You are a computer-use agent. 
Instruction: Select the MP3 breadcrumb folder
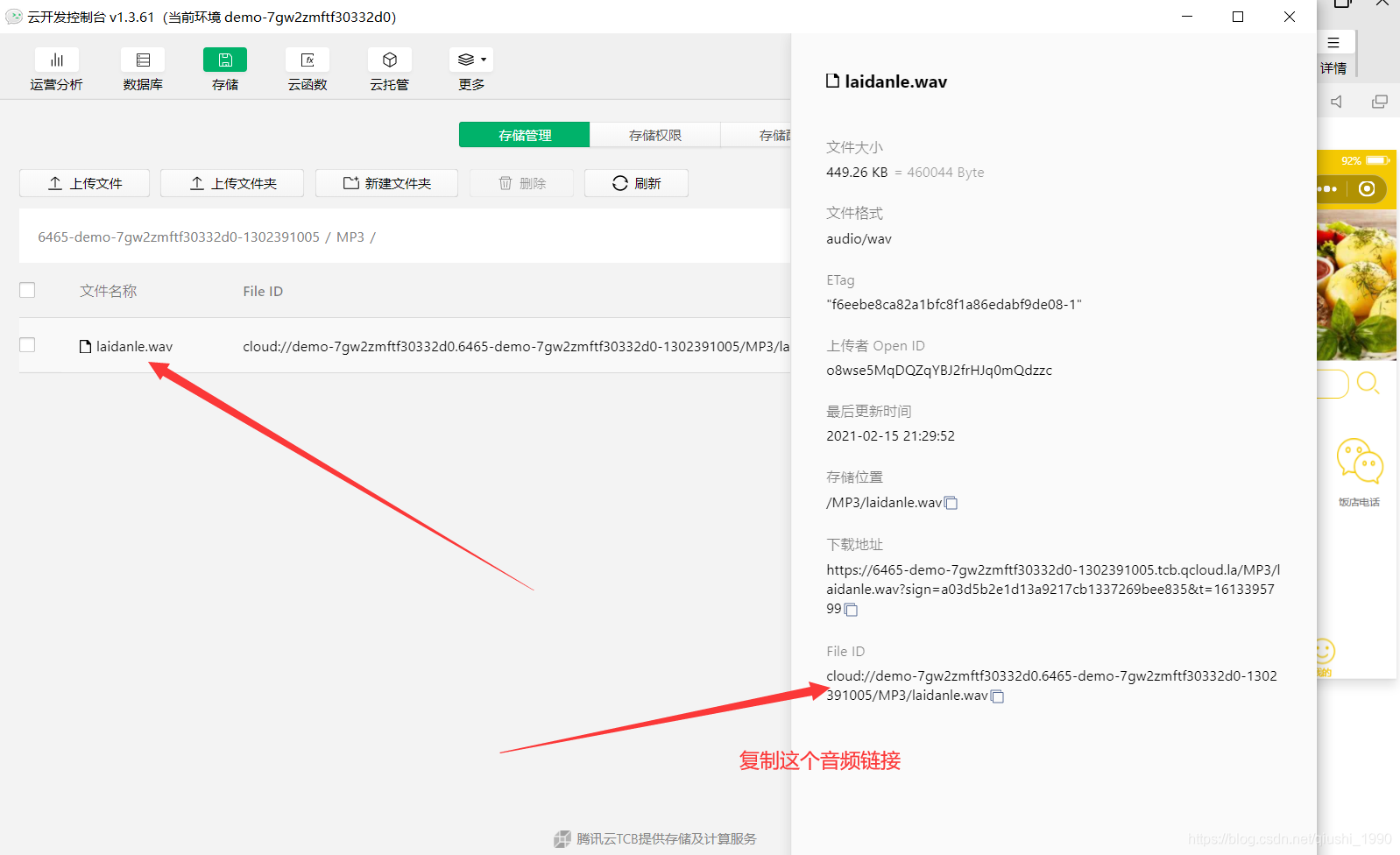[350, 237]
